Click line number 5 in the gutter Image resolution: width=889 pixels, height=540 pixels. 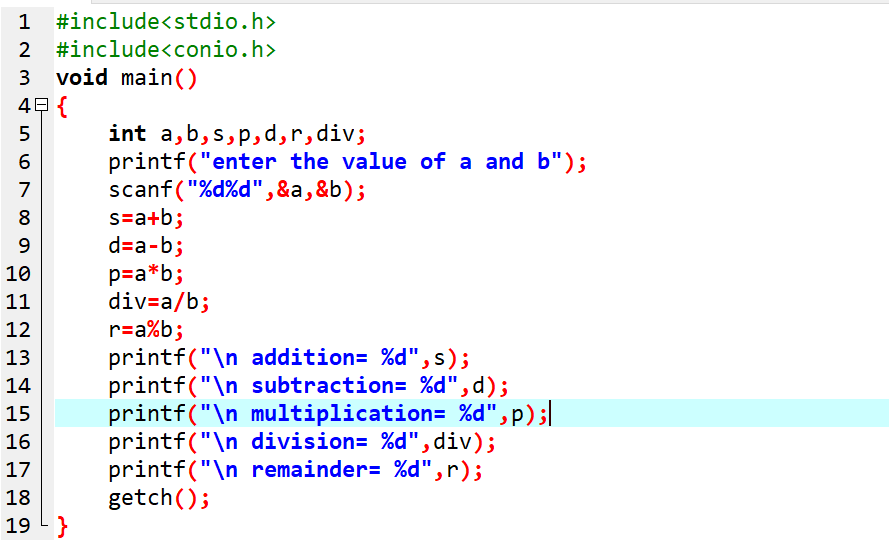coord(24,134)
